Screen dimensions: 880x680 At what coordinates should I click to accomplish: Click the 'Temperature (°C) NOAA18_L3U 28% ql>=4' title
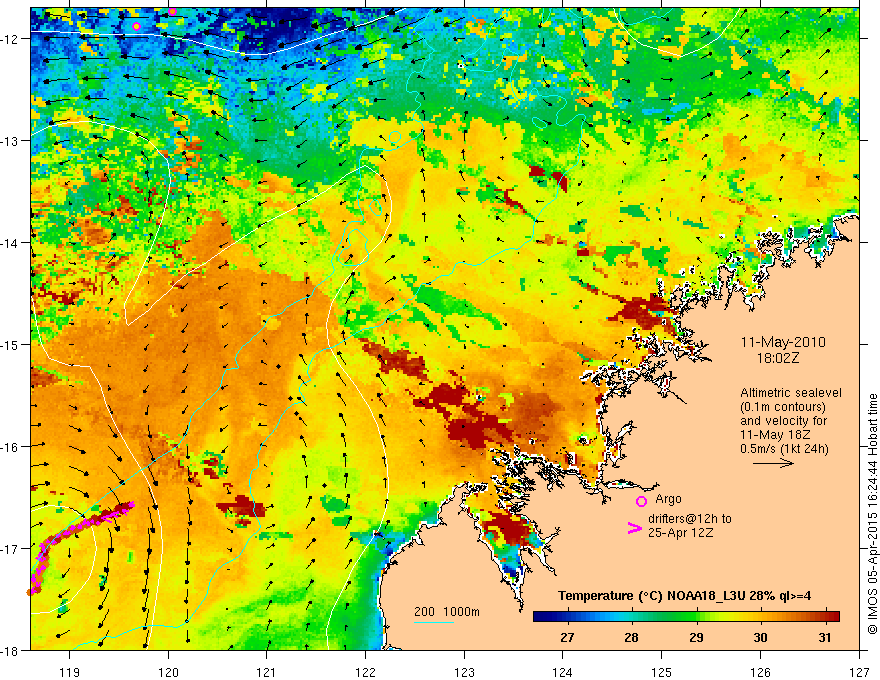684,596
